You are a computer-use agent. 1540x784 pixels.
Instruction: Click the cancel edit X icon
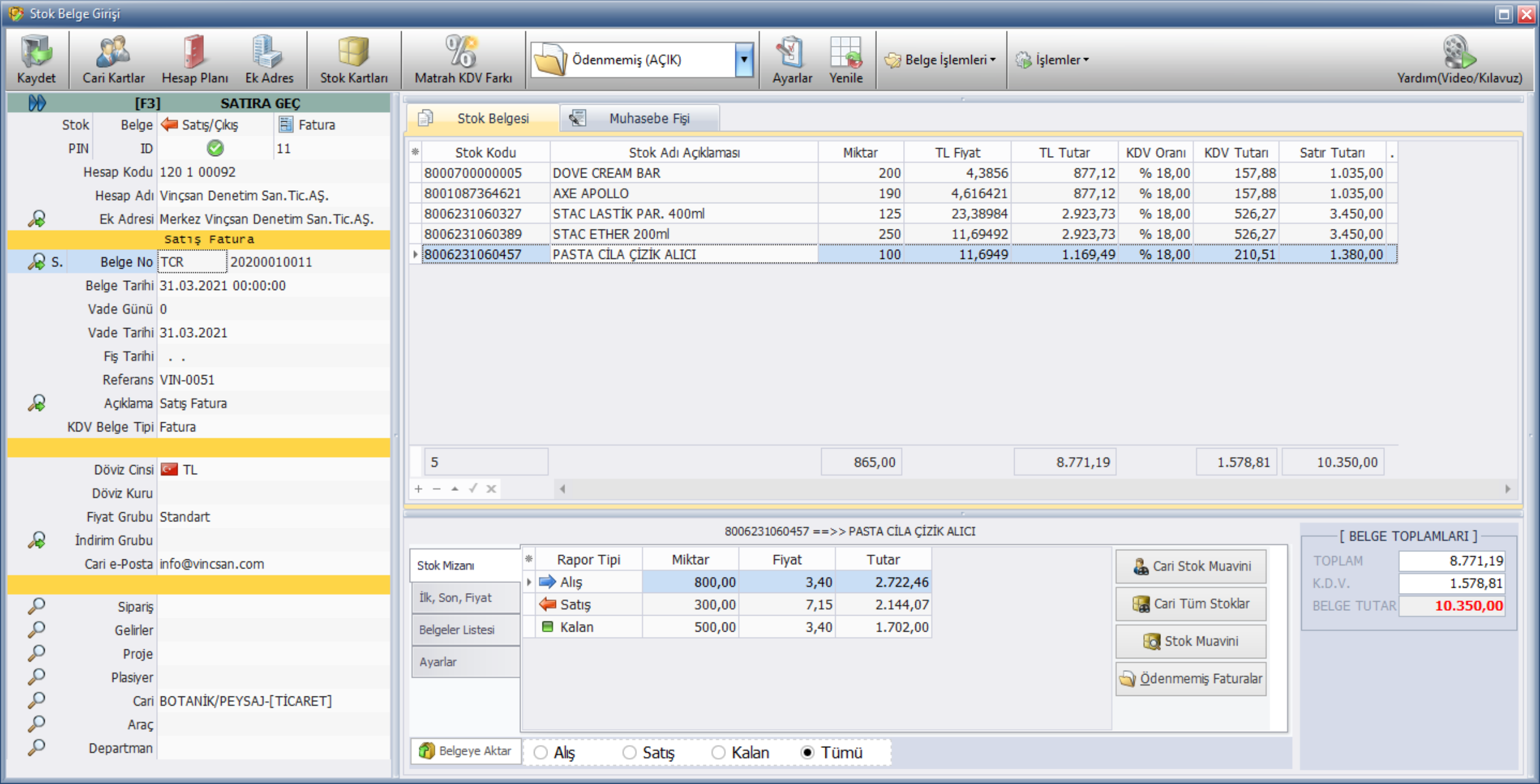click(x=491, y=488)
